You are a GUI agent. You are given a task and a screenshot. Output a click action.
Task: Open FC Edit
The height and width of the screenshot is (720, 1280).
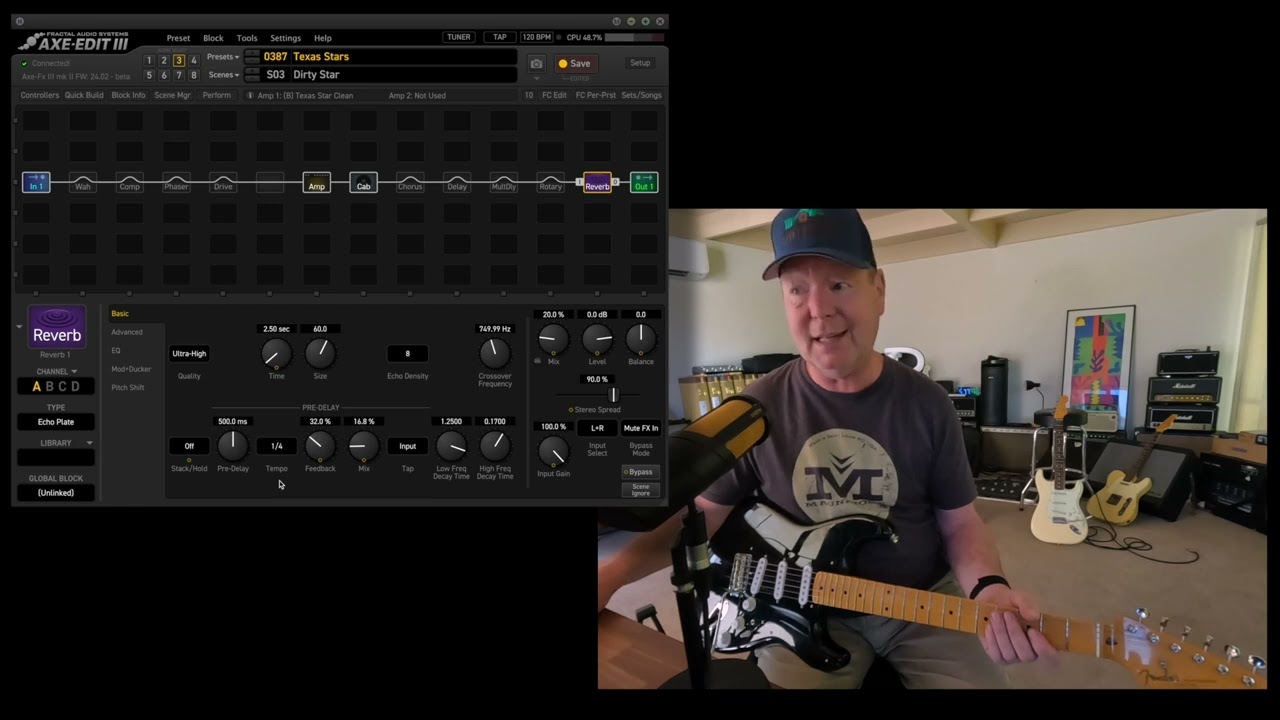[x=554, y=95]
